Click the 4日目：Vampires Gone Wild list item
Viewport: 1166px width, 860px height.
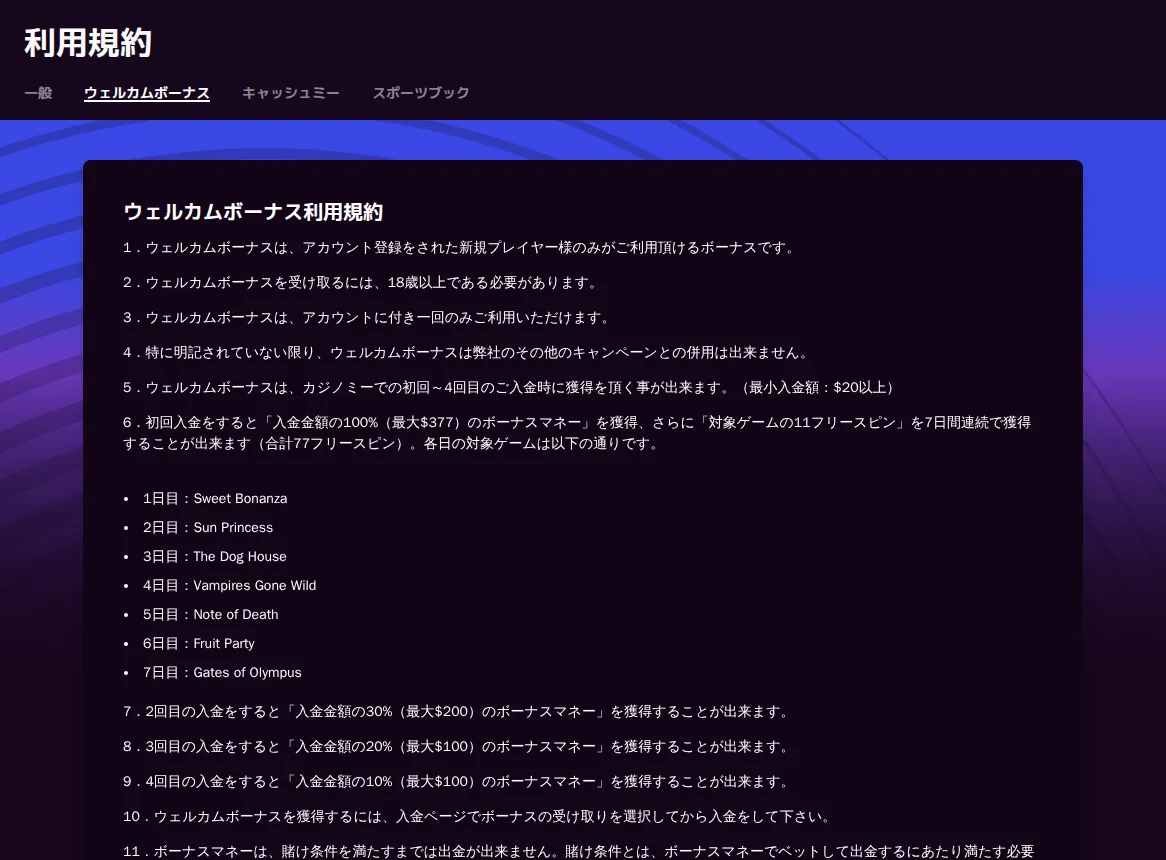click(229, 586)
